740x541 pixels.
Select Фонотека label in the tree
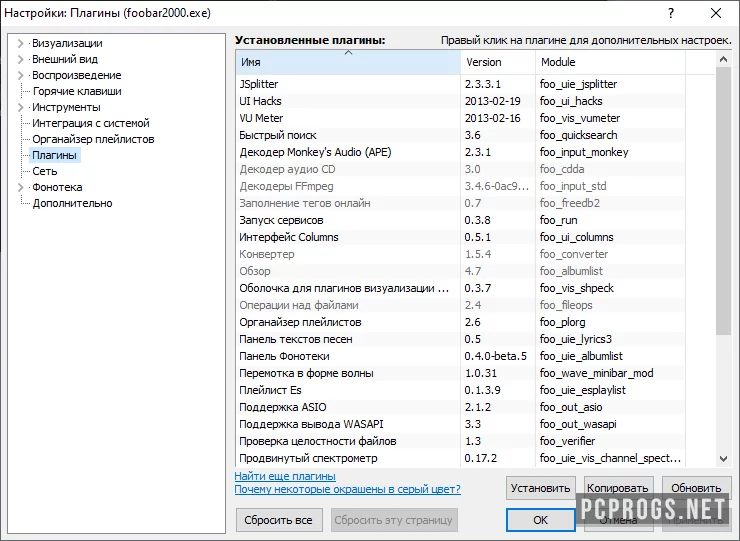pos(57,187)
